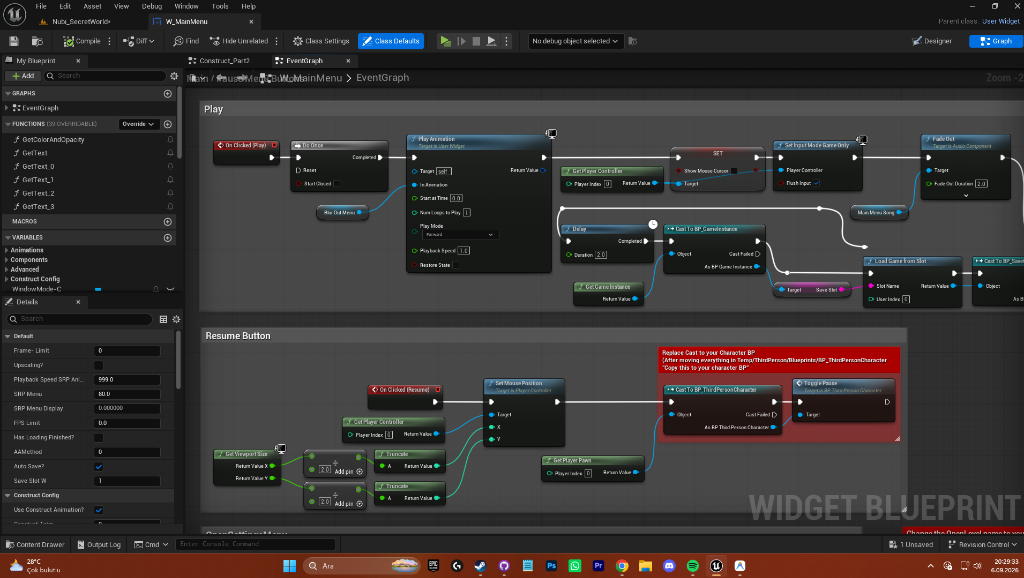1024x578 pixels.
Task: Open the User Widget parent class link
Action: 1000,22
